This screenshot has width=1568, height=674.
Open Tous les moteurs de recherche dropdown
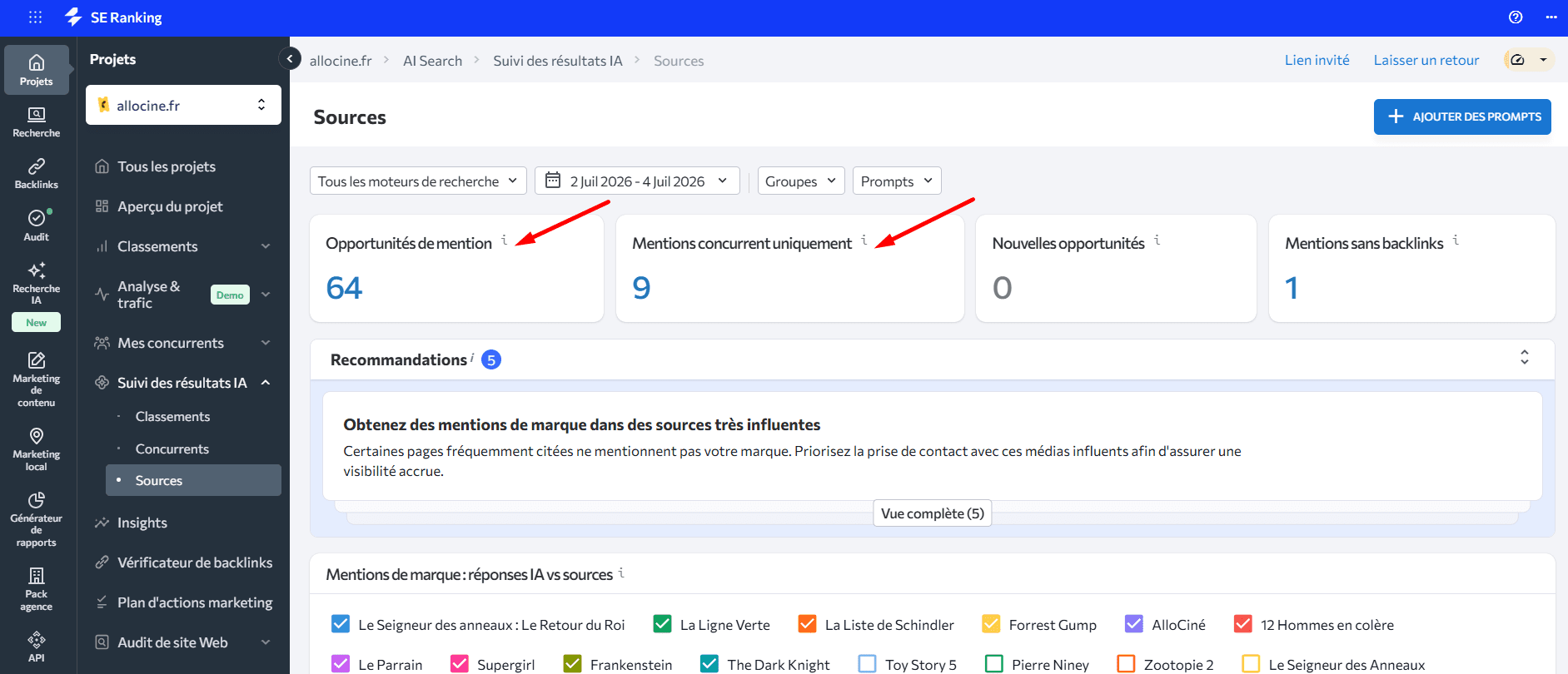[418, 181]
